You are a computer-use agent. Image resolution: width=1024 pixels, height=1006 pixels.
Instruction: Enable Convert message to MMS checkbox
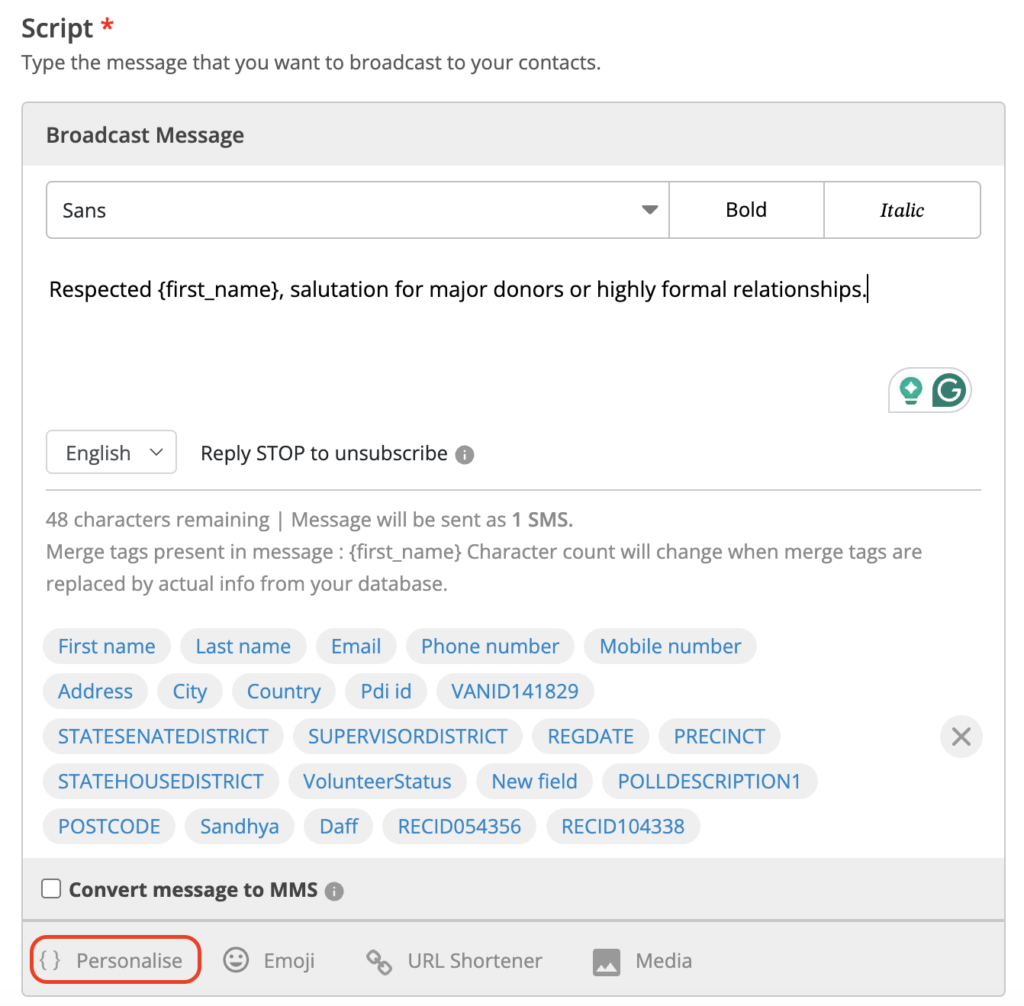(52, 889)
